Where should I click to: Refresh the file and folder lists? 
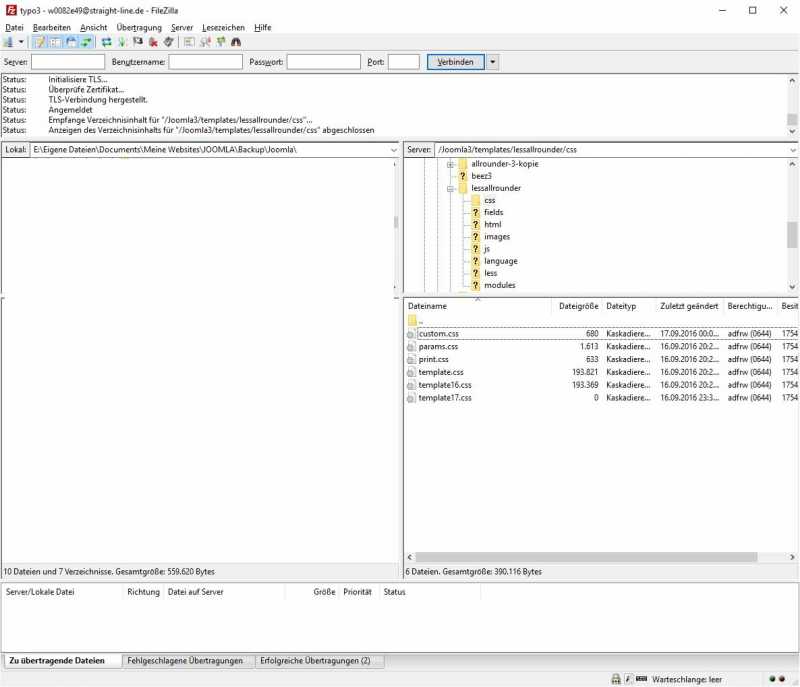[106, 42]
